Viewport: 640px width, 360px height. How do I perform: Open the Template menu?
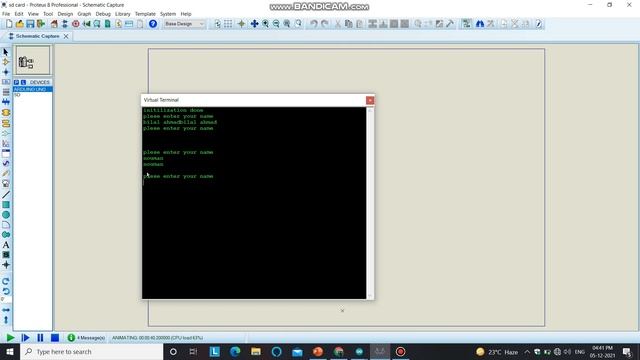point(145,14)
